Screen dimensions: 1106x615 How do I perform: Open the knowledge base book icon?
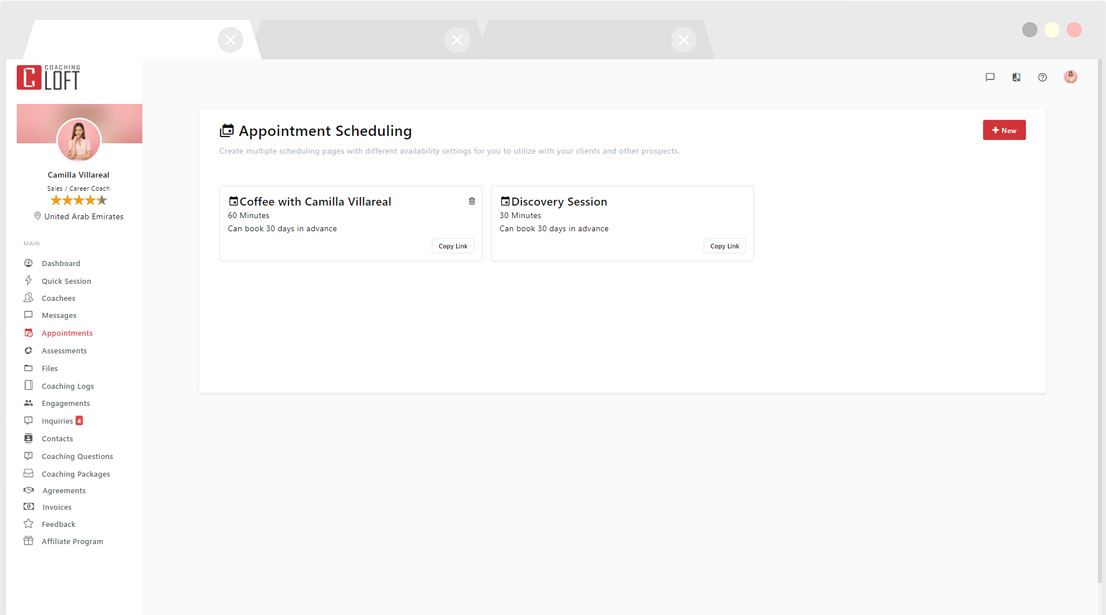coord(1016,77)
